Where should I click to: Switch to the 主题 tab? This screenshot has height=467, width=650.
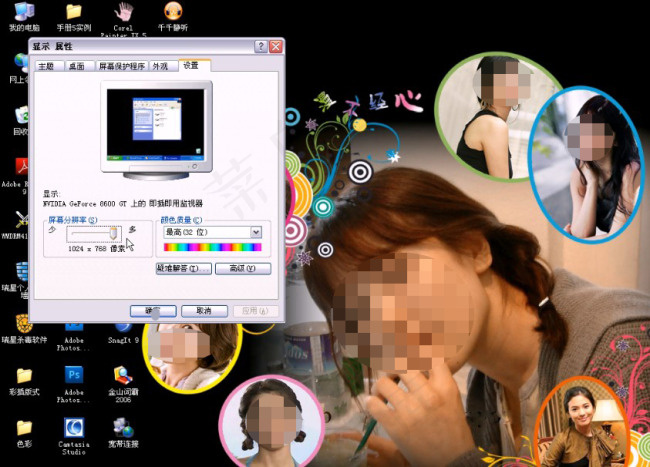49,66
